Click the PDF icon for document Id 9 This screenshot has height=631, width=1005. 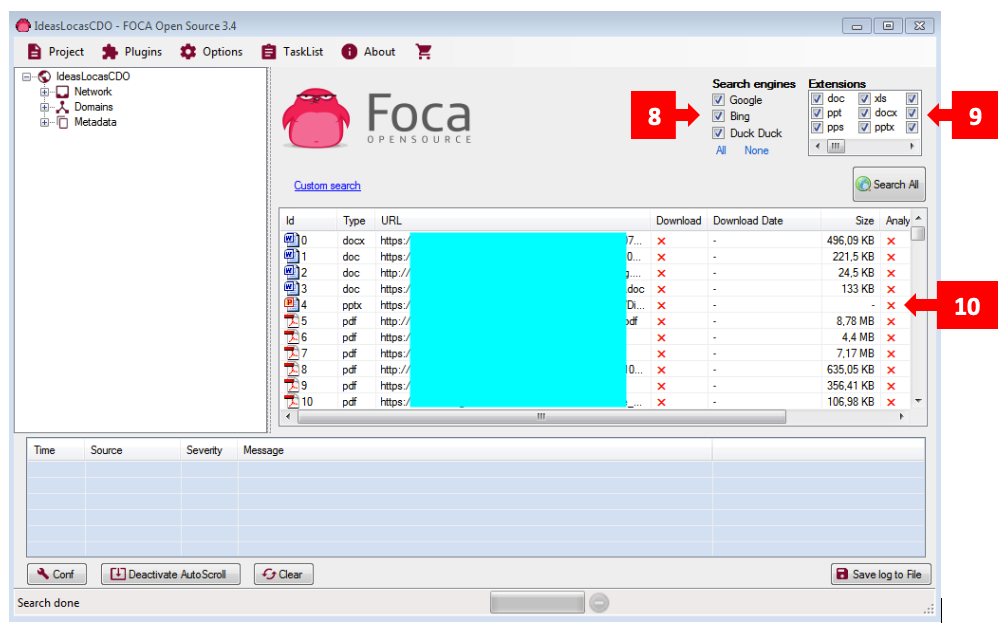click(291, 385)
